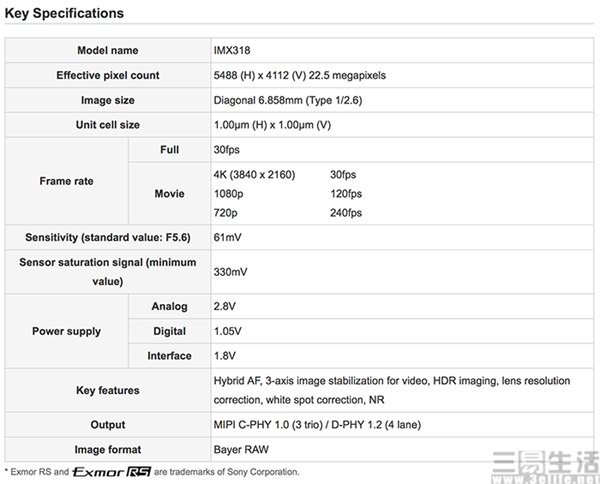Click the Image size row label
This screenshot has height=484, width=600.
coord(108,100)
